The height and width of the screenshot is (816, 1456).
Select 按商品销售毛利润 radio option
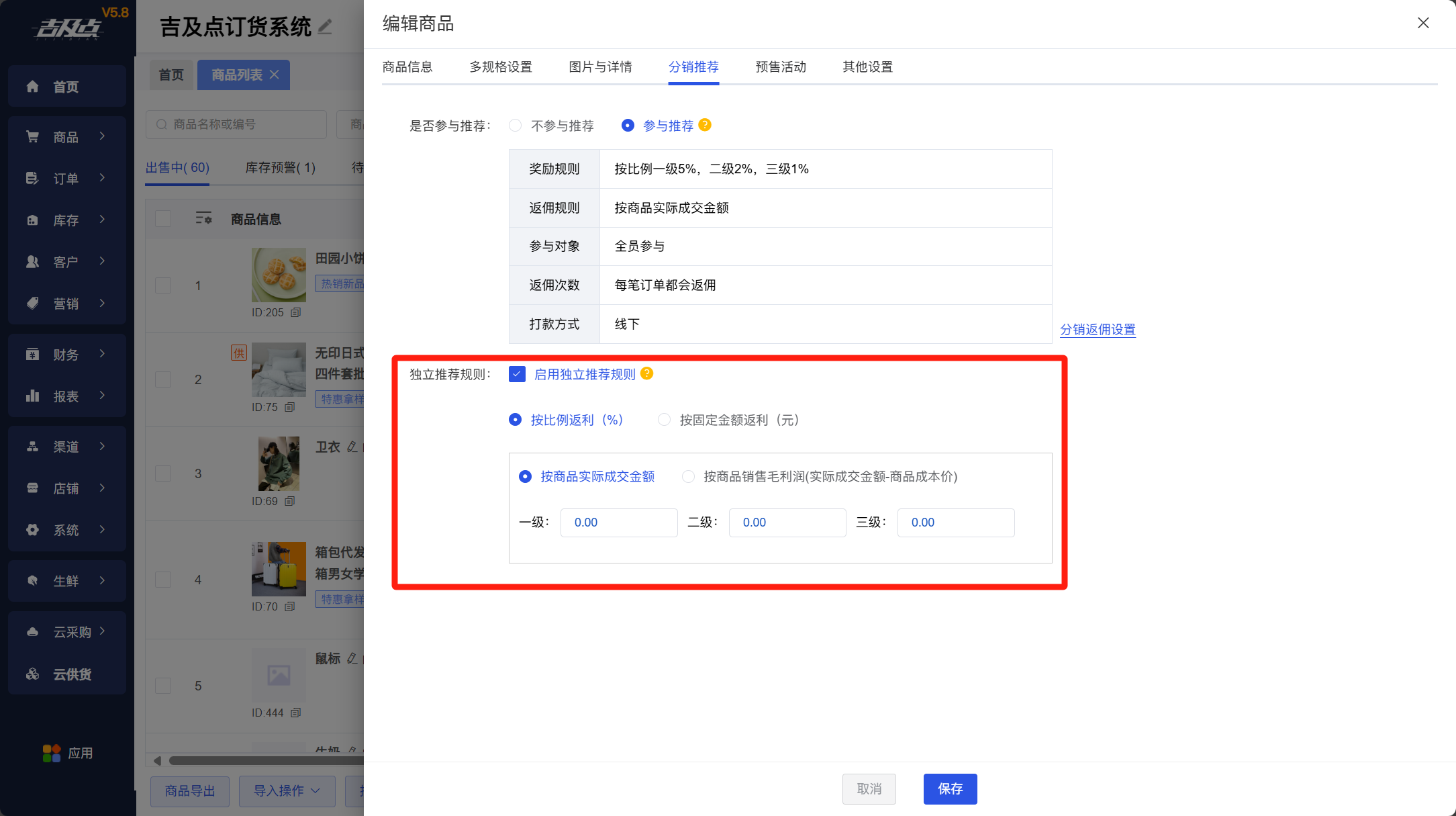[x=688, y=477]
